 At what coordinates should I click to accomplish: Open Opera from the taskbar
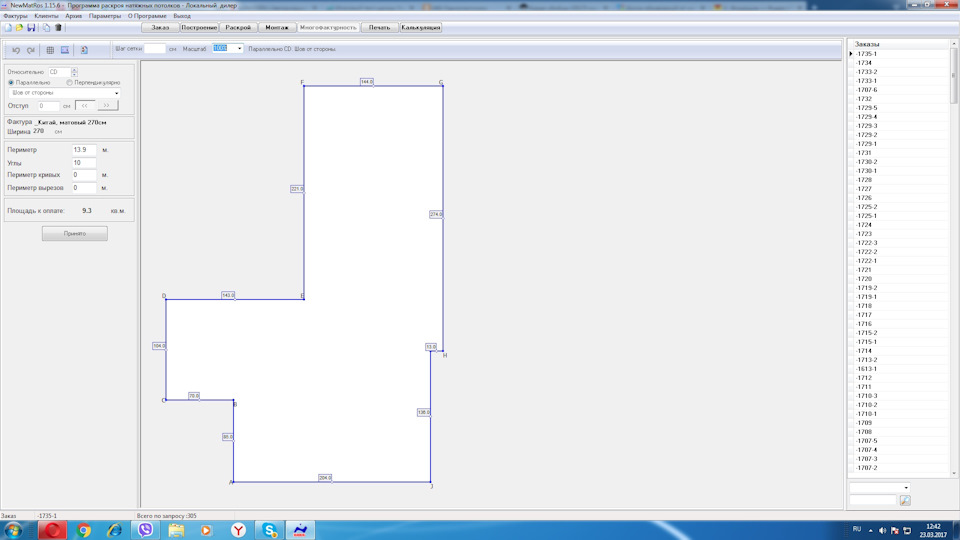[52, 530]
